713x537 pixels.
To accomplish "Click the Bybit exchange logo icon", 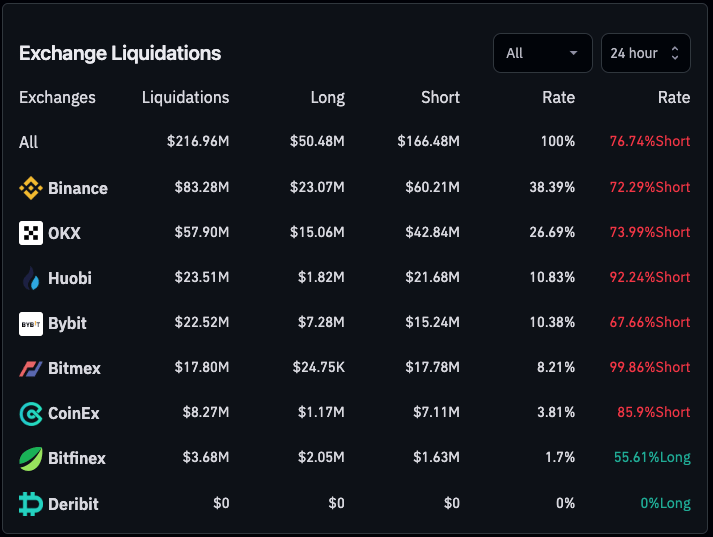I will [31, 323].
